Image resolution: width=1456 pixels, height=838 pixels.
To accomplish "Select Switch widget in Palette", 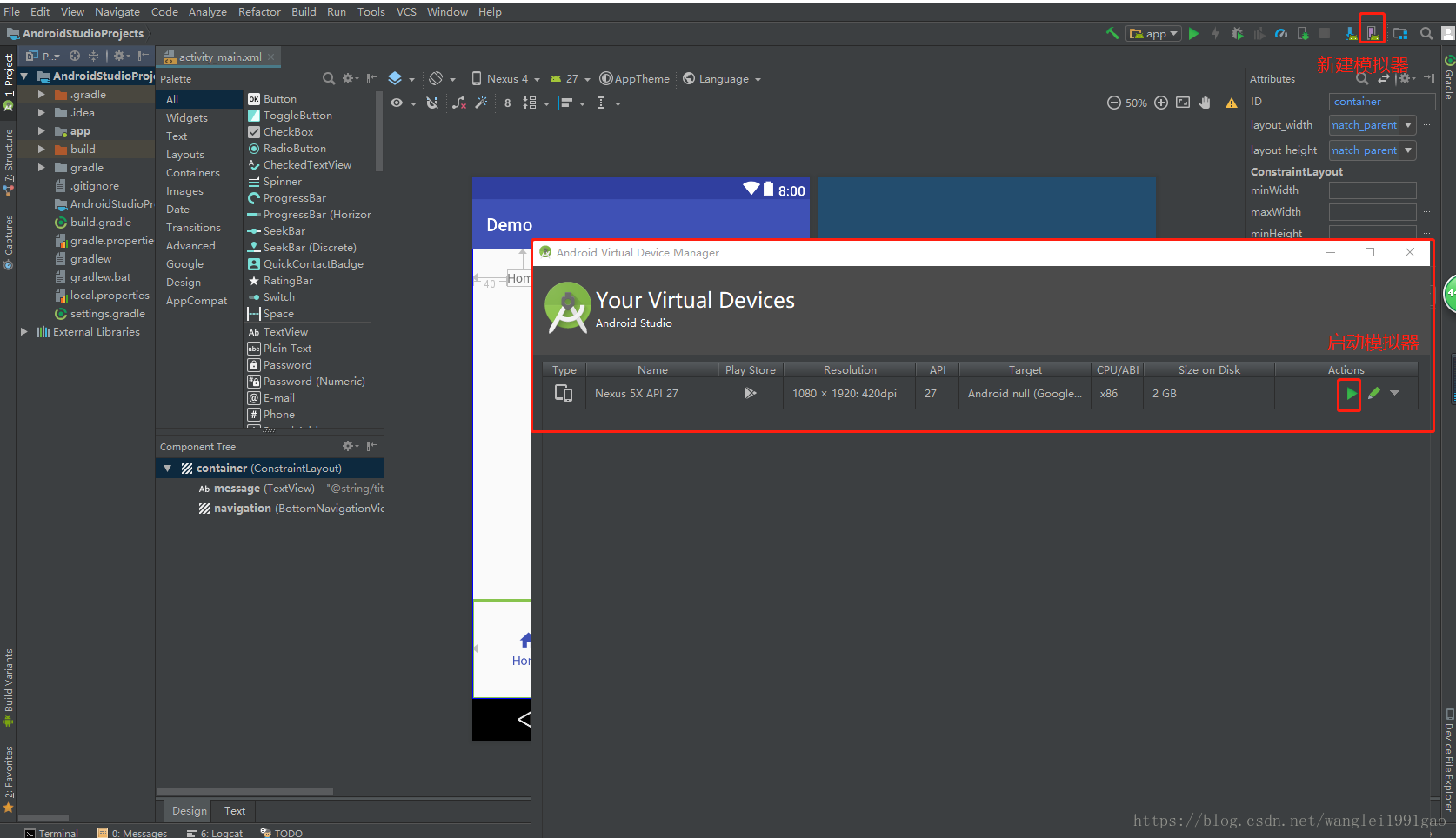I will click(279, 297).
